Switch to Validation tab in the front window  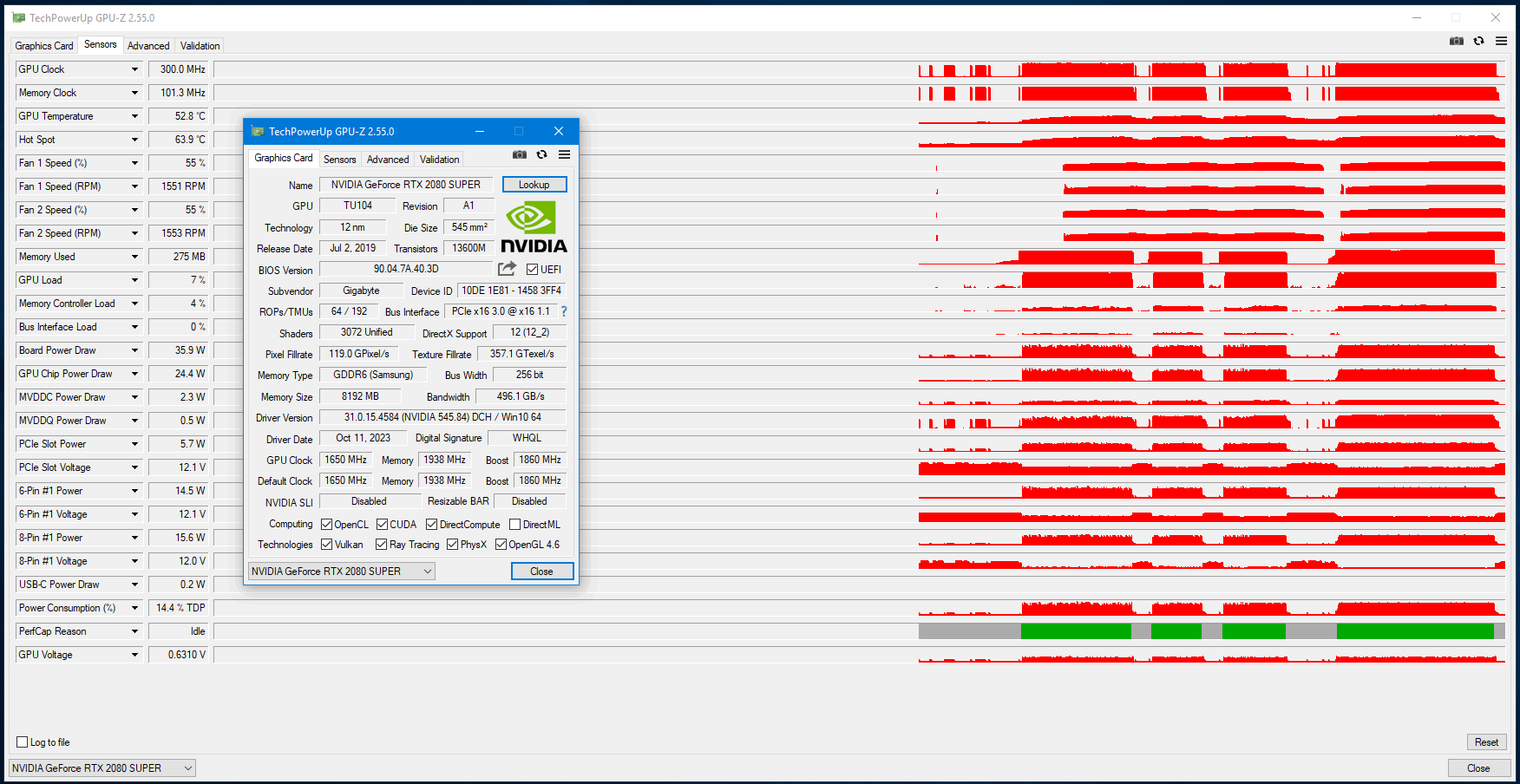click(440, 160)
